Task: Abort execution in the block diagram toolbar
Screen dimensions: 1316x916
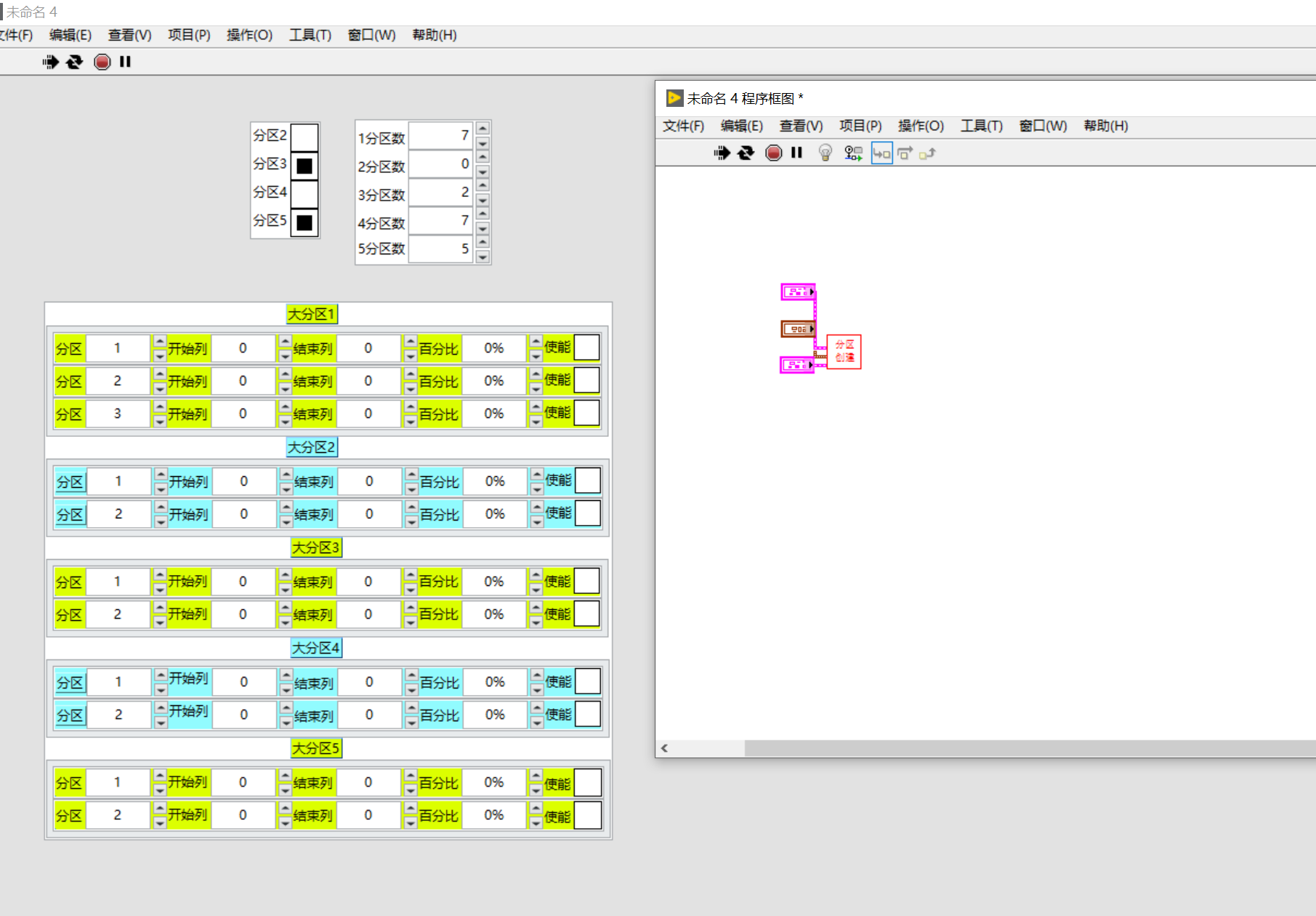Action: [x=774, y=153]
